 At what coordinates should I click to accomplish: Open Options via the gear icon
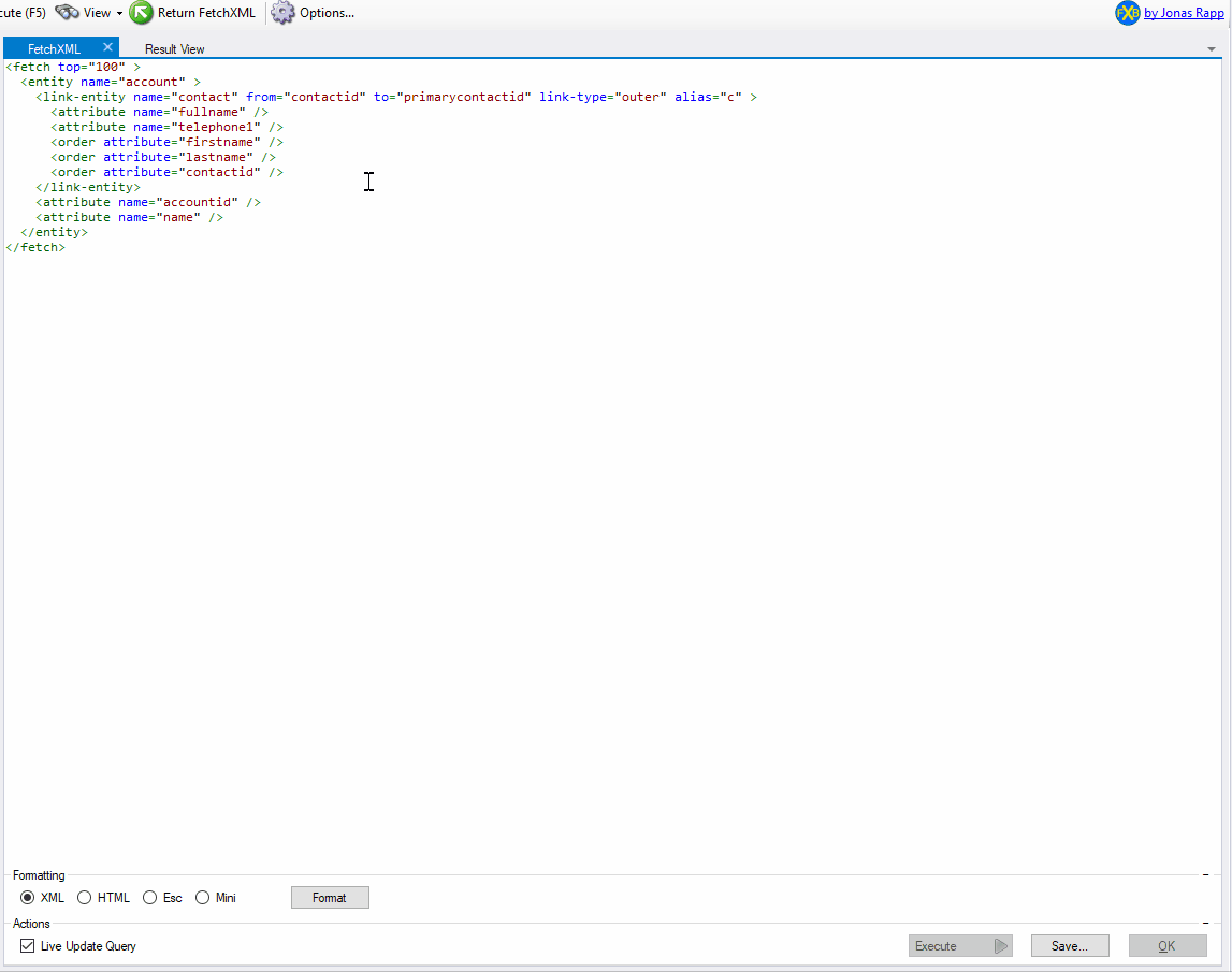click(x=282, y=12)
